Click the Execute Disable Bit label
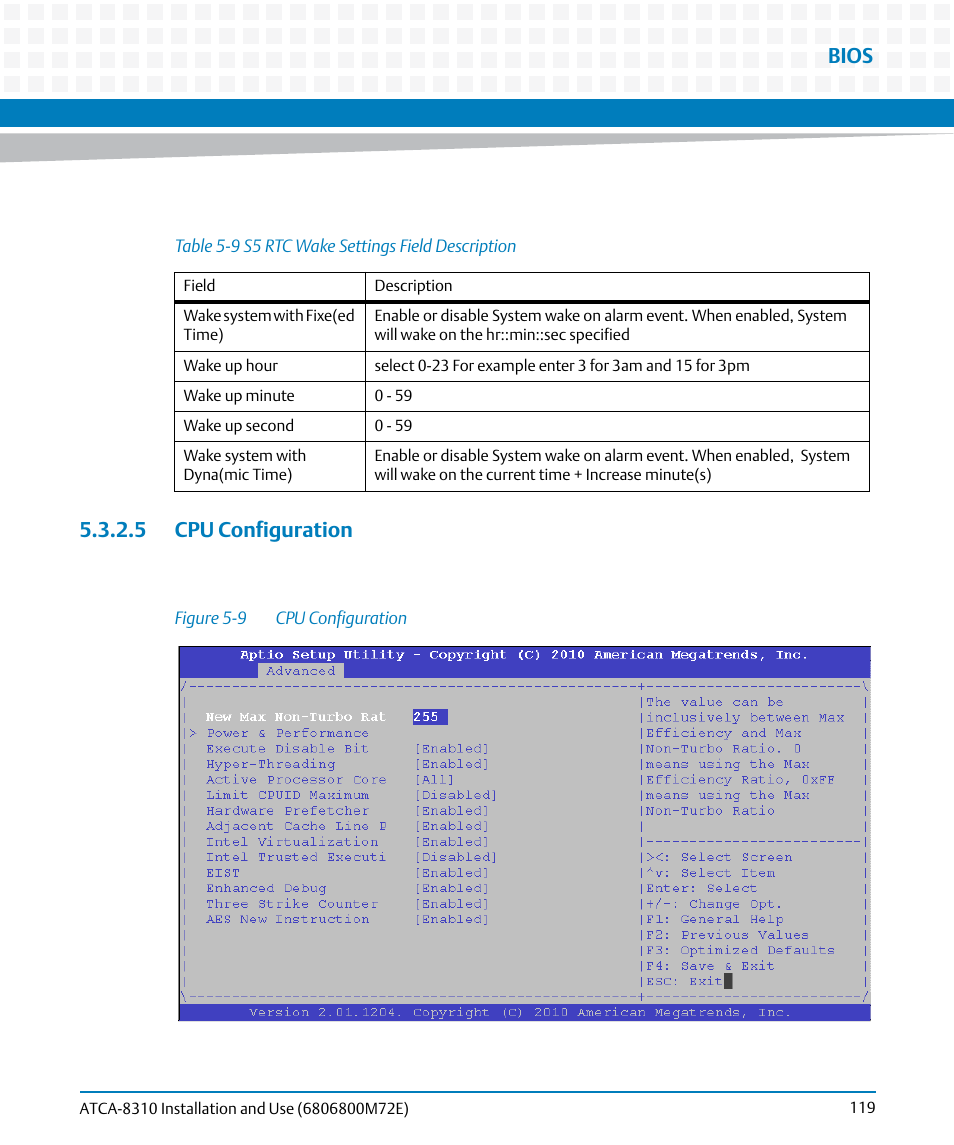954x1145 pixels. [x=287, y=748]
